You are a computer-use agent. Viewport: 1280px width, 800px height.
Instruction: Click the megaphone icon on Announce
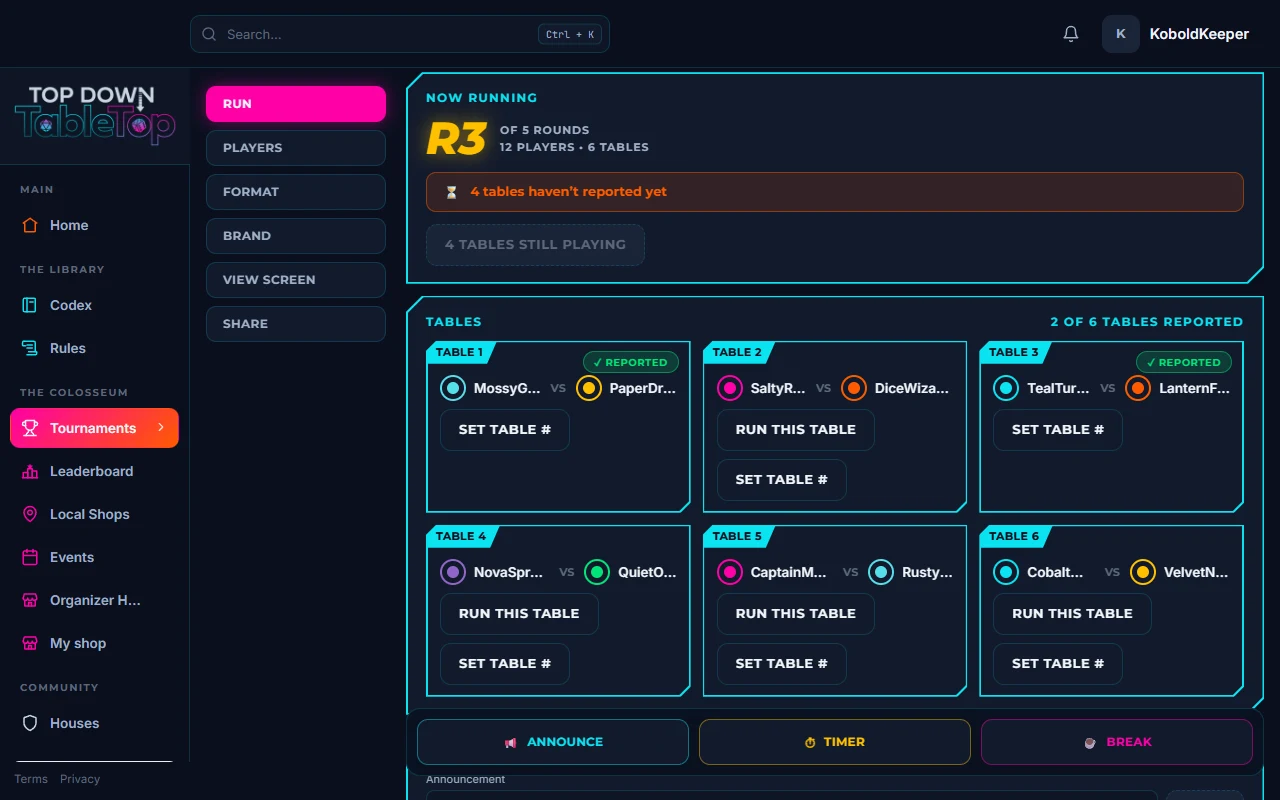point(511,742)
